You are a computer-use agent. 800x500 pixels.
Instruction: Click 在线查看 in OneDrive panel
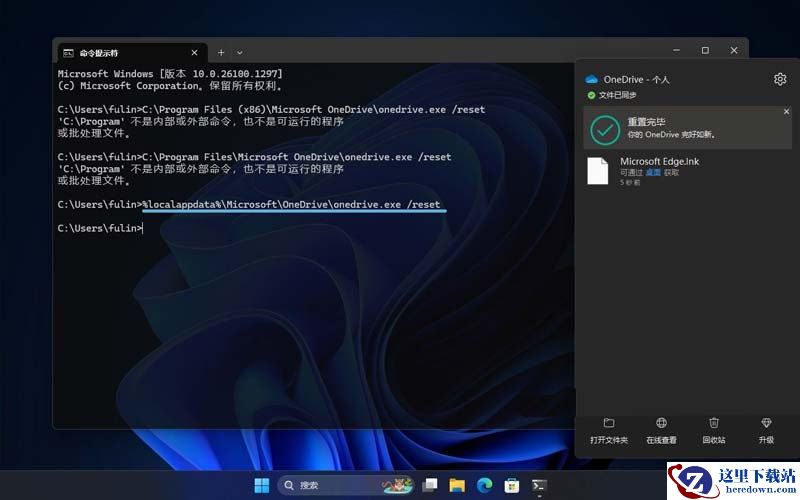[661, 431]
